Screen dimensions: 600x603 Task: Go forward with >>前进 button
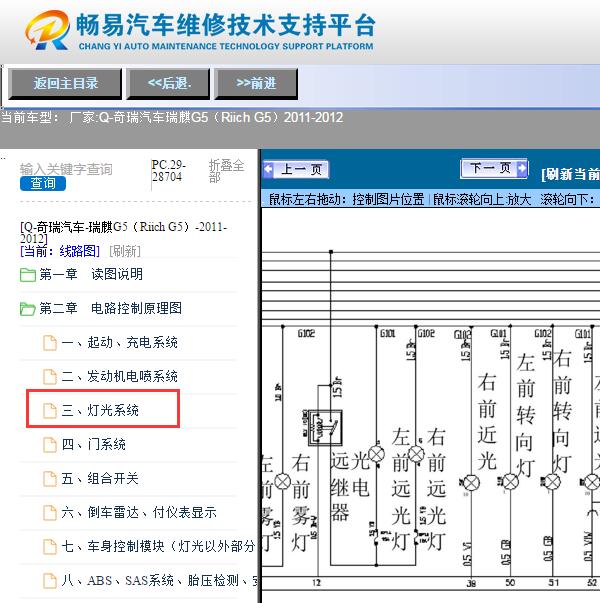coord(256,83)
